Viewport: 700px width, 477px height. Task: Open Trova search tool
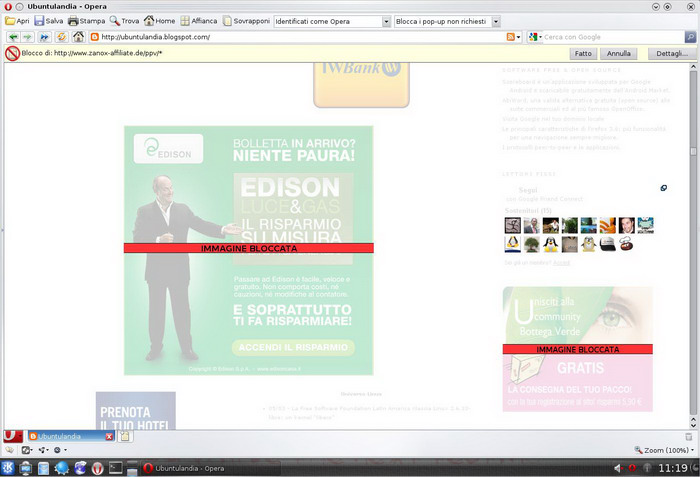tap(124, 21)
